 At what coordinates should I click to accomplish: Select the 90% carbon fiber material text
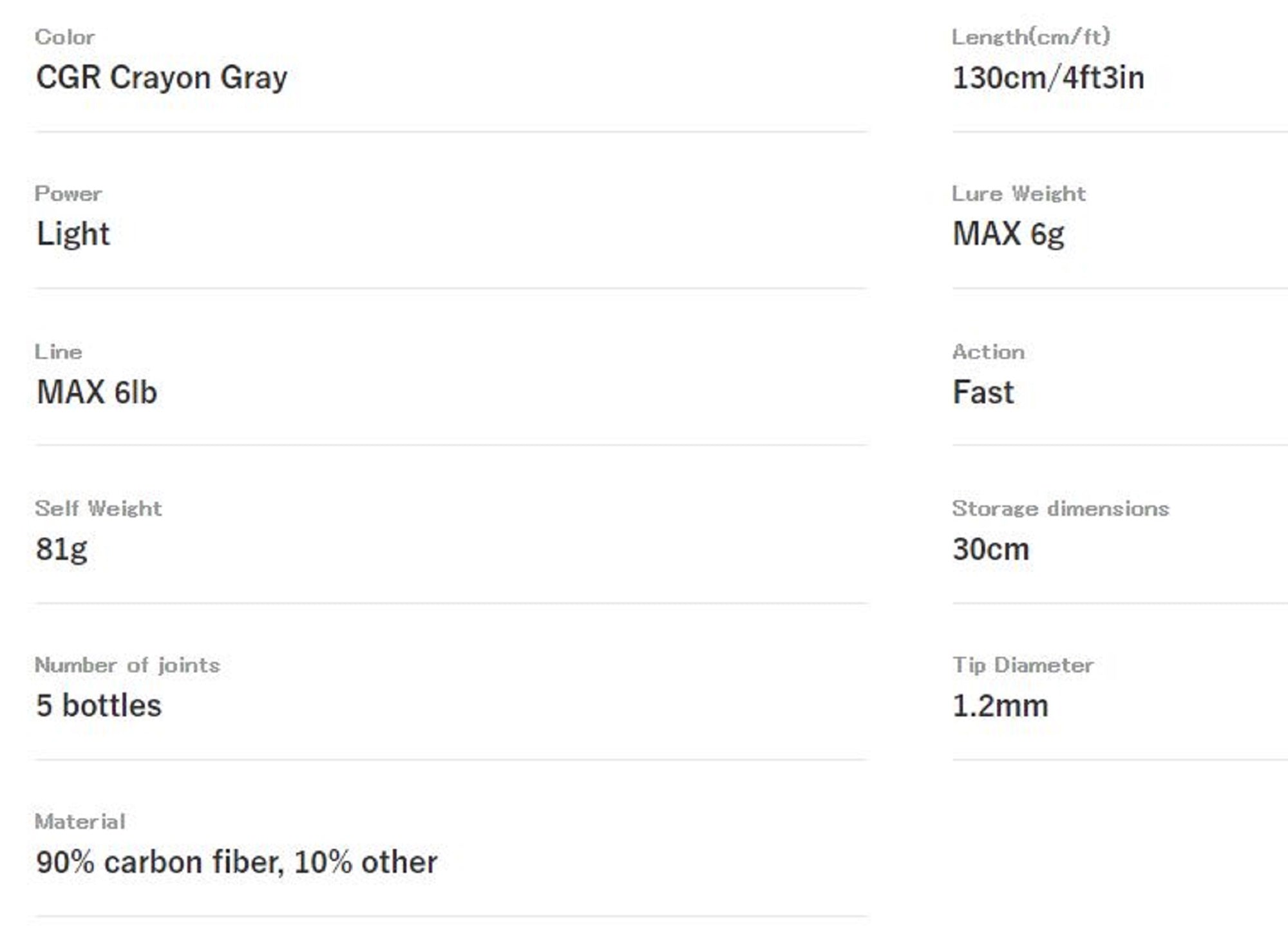coord(160,863)
